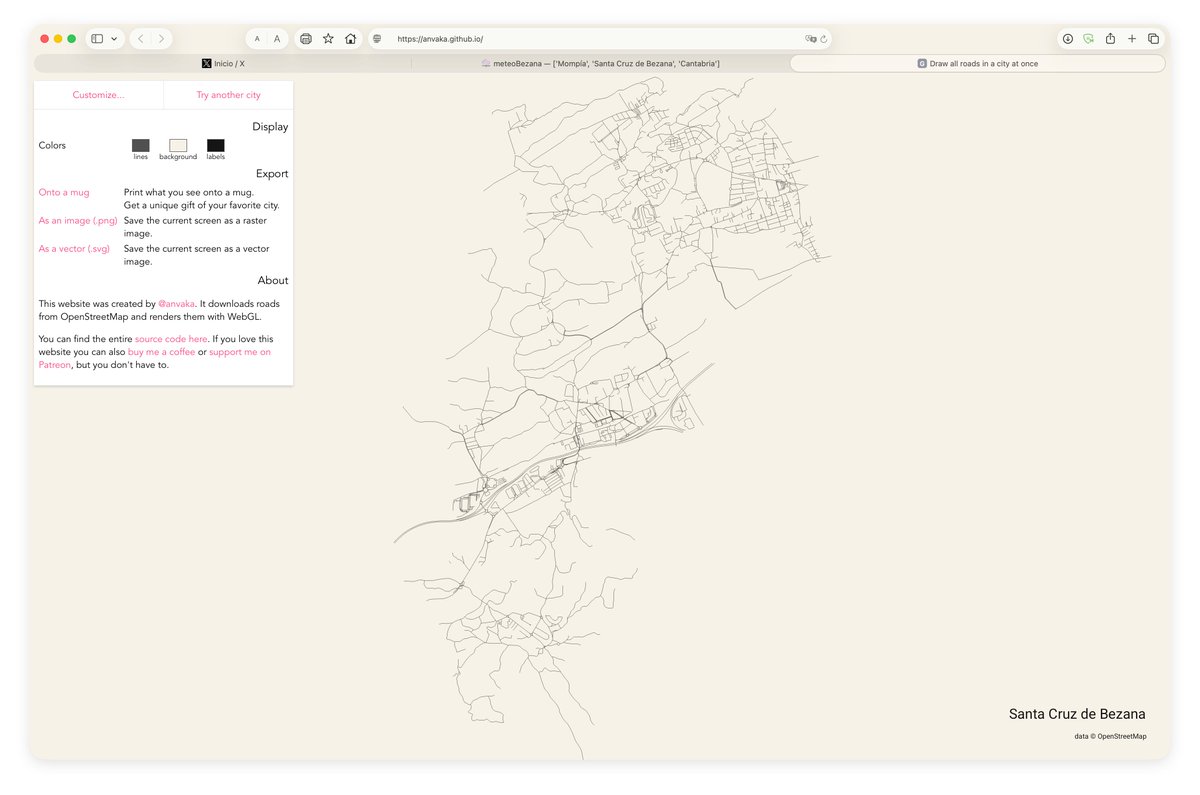Screen dimensions: 1200x795
Task: Open the tab overview icon
Action: pos(1155,38)
